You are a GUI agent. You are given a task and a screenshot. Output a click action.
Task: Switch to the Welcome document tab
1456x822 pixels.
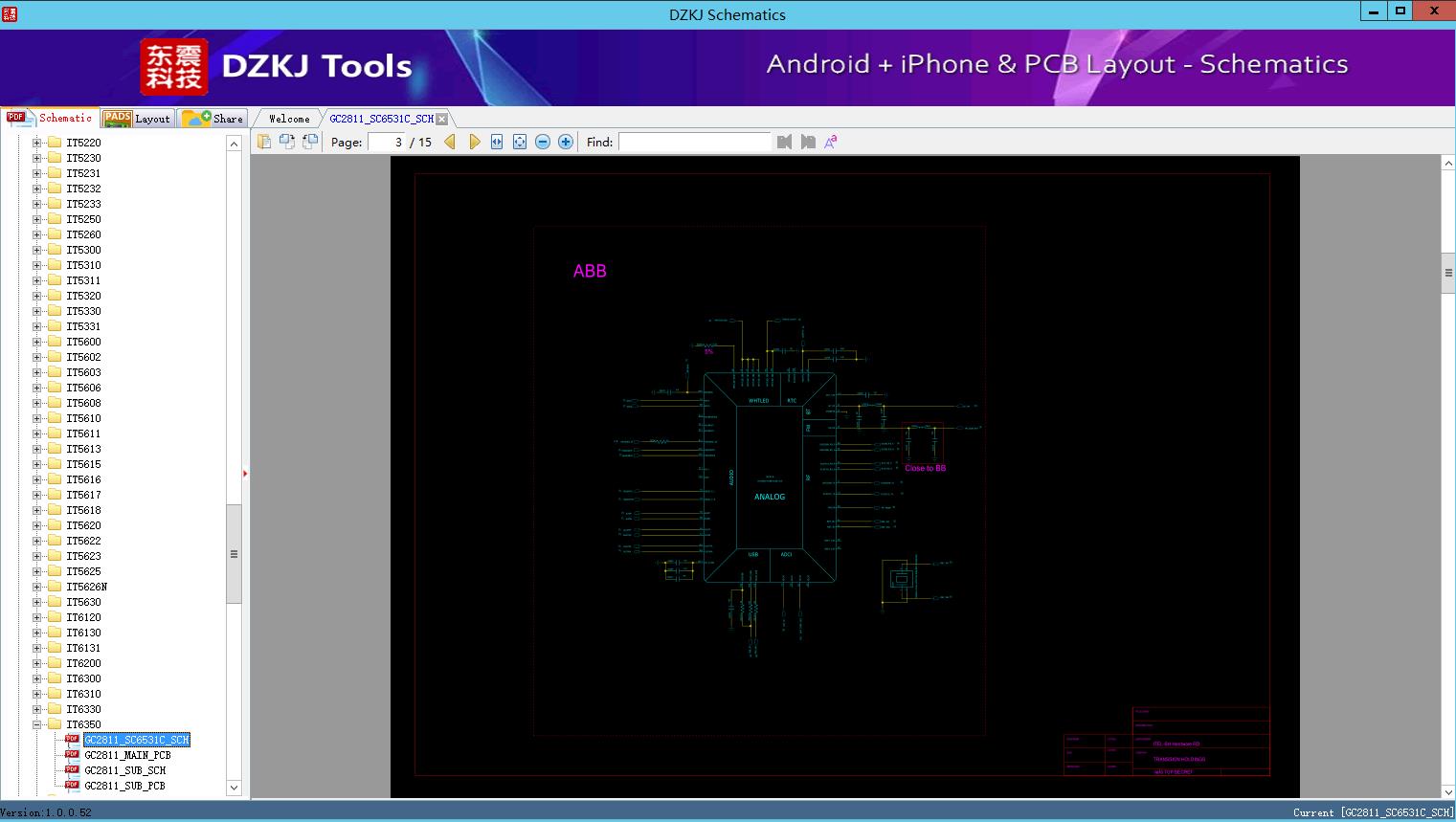click(289, 119)
